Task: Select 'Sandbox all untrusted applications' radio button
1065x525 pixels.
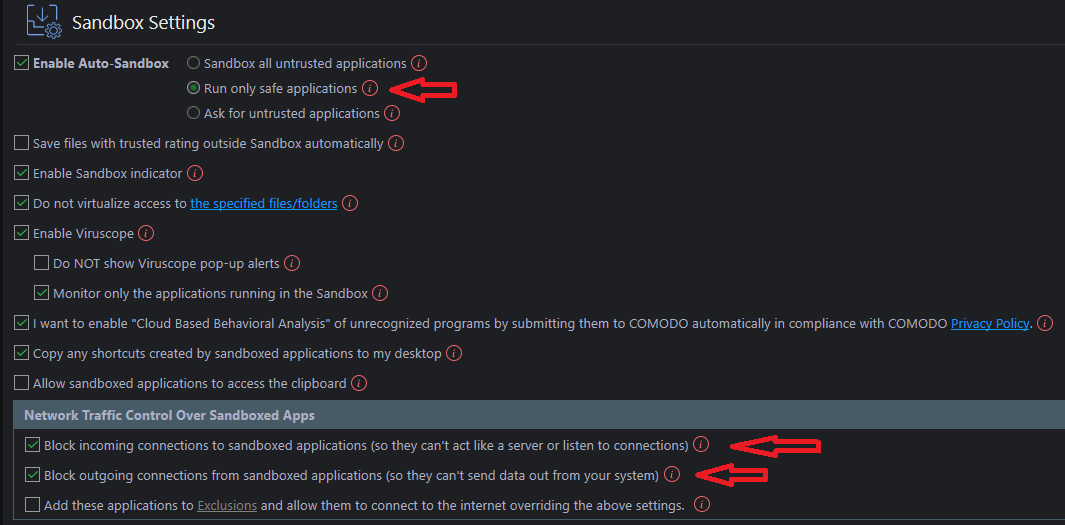Action: click(x=194, y=63)
